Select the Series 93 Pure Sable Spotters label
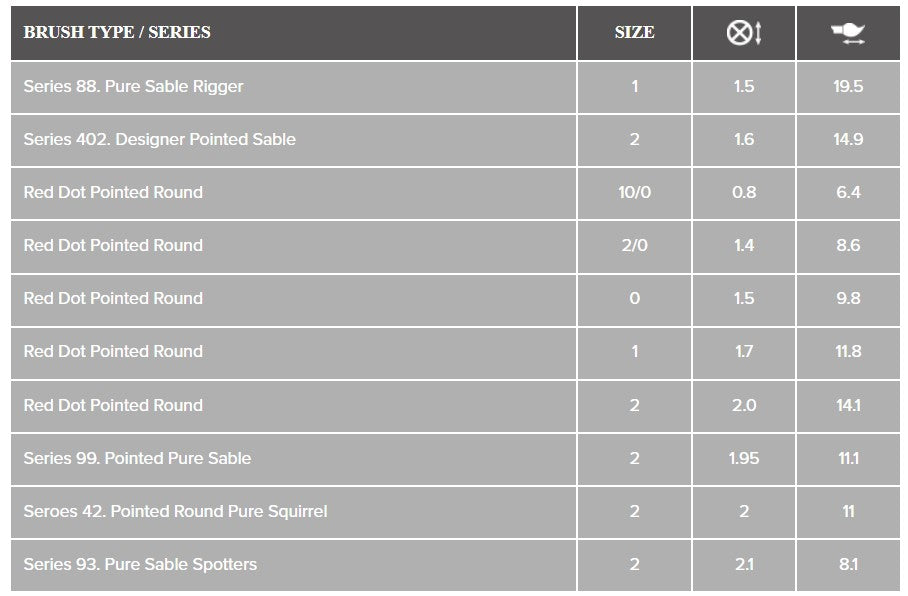The height and width of the screenshot is (596, 908). (140, 564)
